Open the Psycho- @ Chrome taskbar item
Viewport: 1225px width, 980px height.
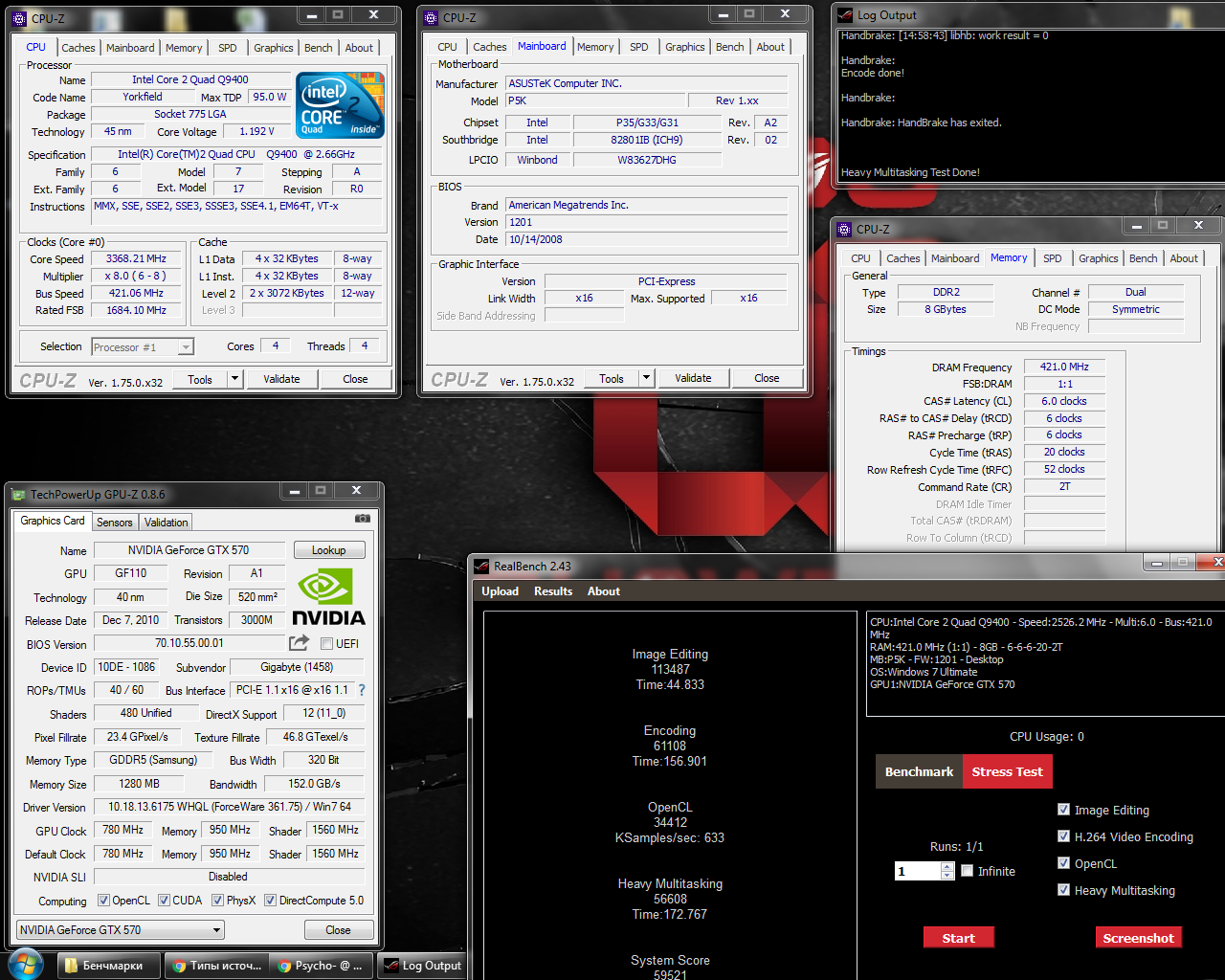pyautogui.click(x=323, y=966)
